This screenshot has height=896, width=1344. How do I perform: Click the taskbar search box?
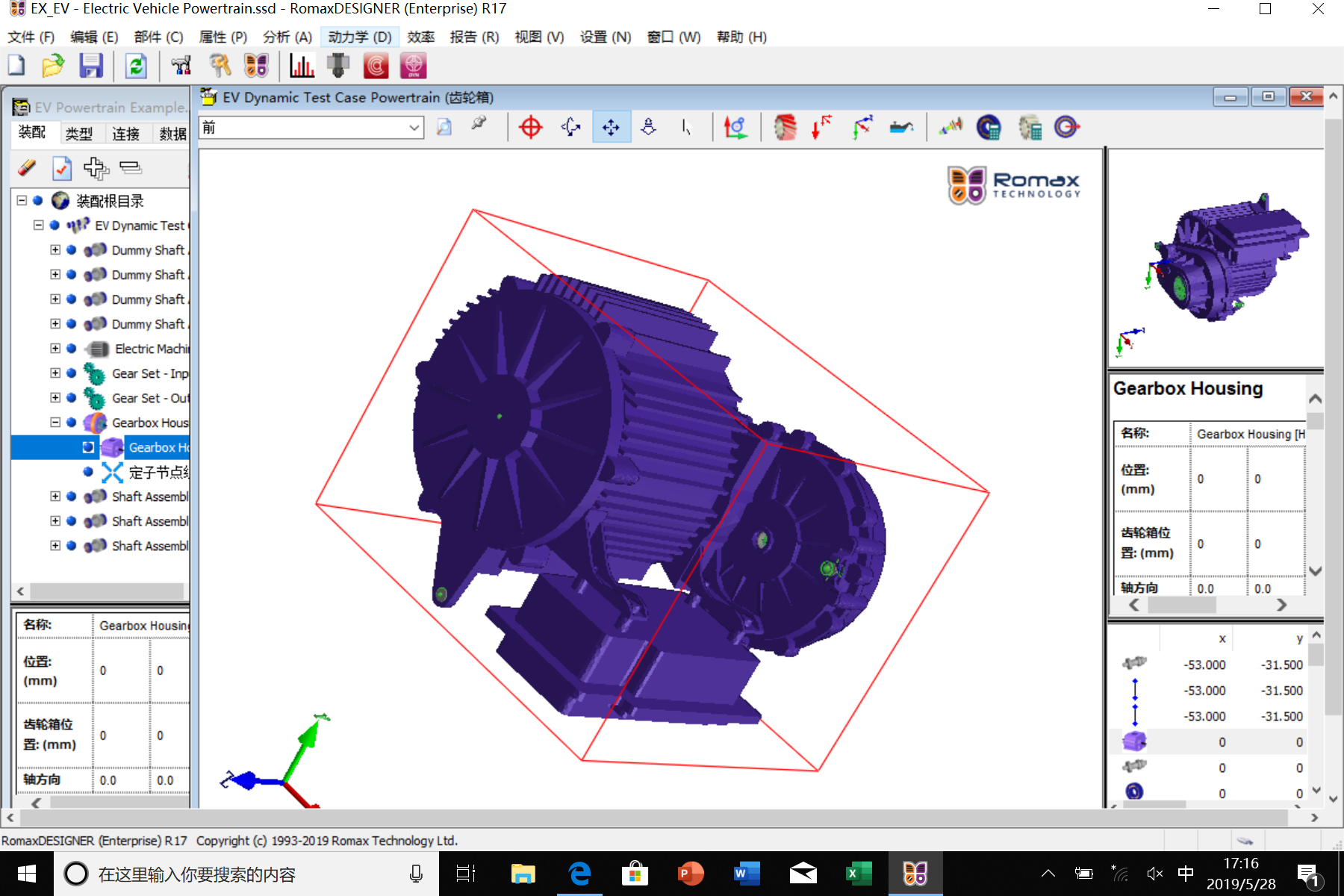(245, 874)
